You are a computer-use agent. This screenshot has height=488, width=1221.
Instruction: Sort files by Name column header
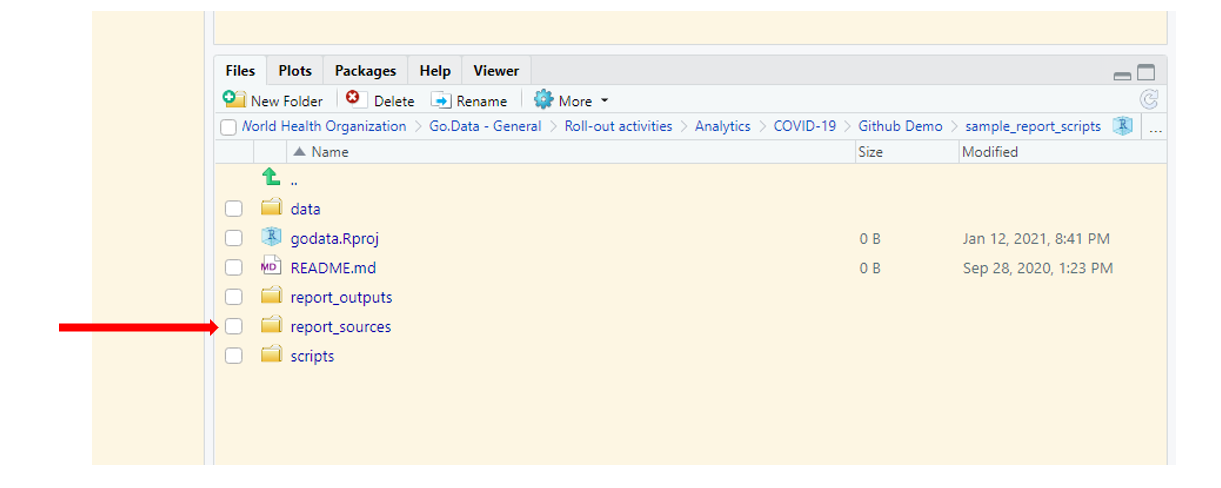pyautogui.click(x=329, y=152)
